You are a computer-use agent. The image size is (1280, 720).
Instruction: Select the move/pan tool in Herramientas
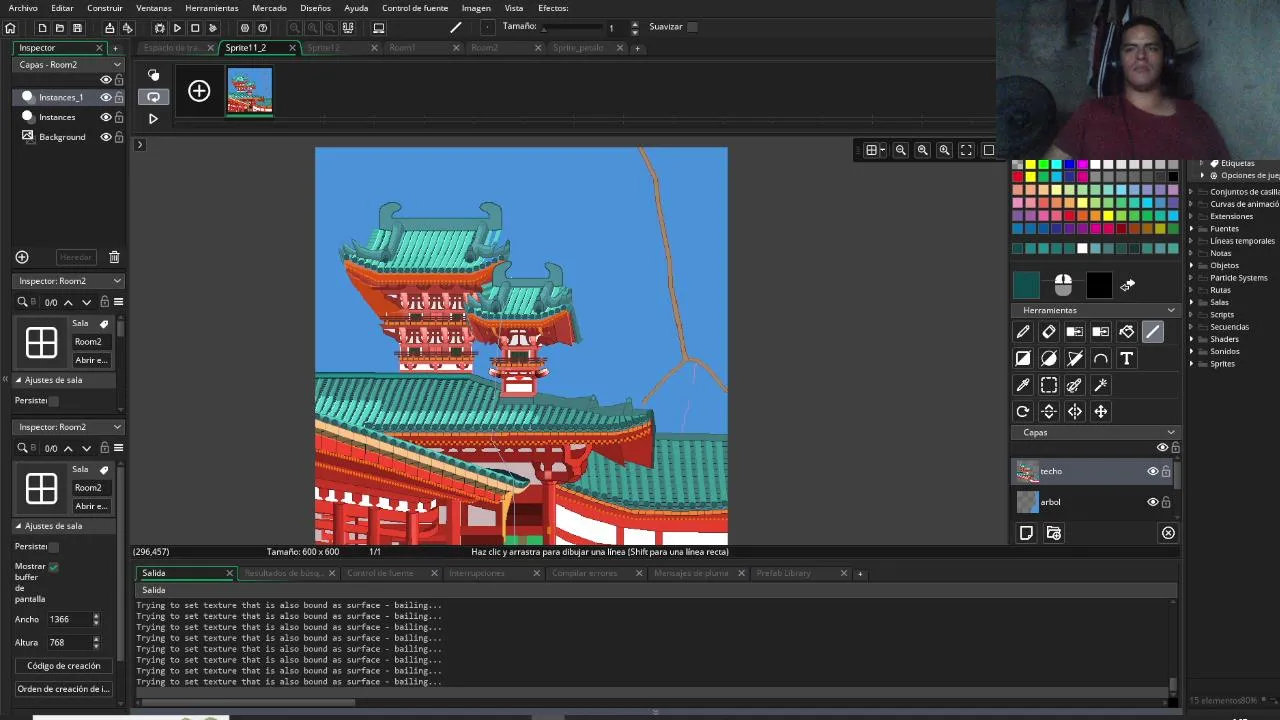1101,411
